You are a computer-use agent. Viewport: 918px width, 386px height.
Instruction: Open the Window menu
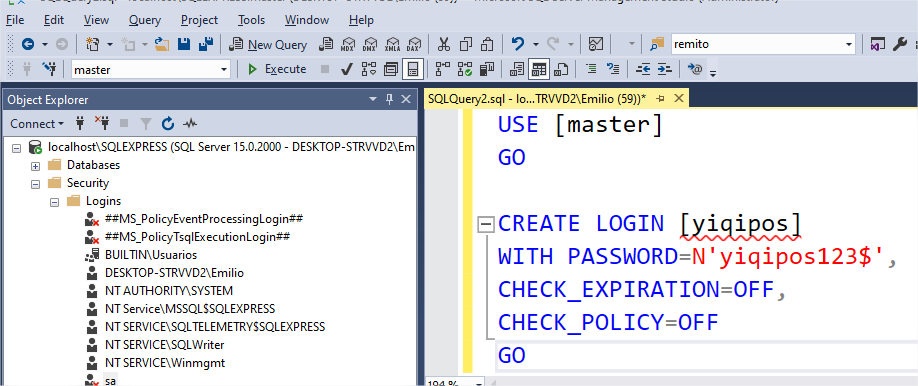coord(307,20)
